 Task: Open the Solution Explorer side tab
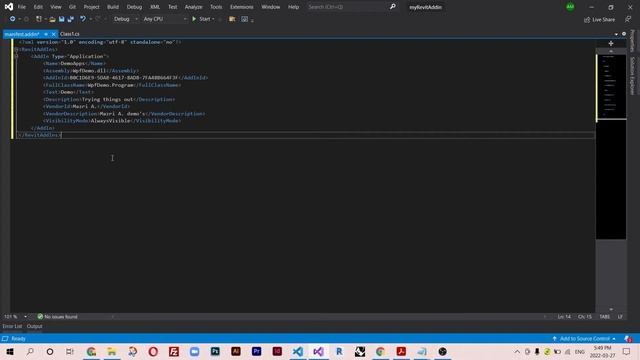pyautogui.click(x=633, y=76)
